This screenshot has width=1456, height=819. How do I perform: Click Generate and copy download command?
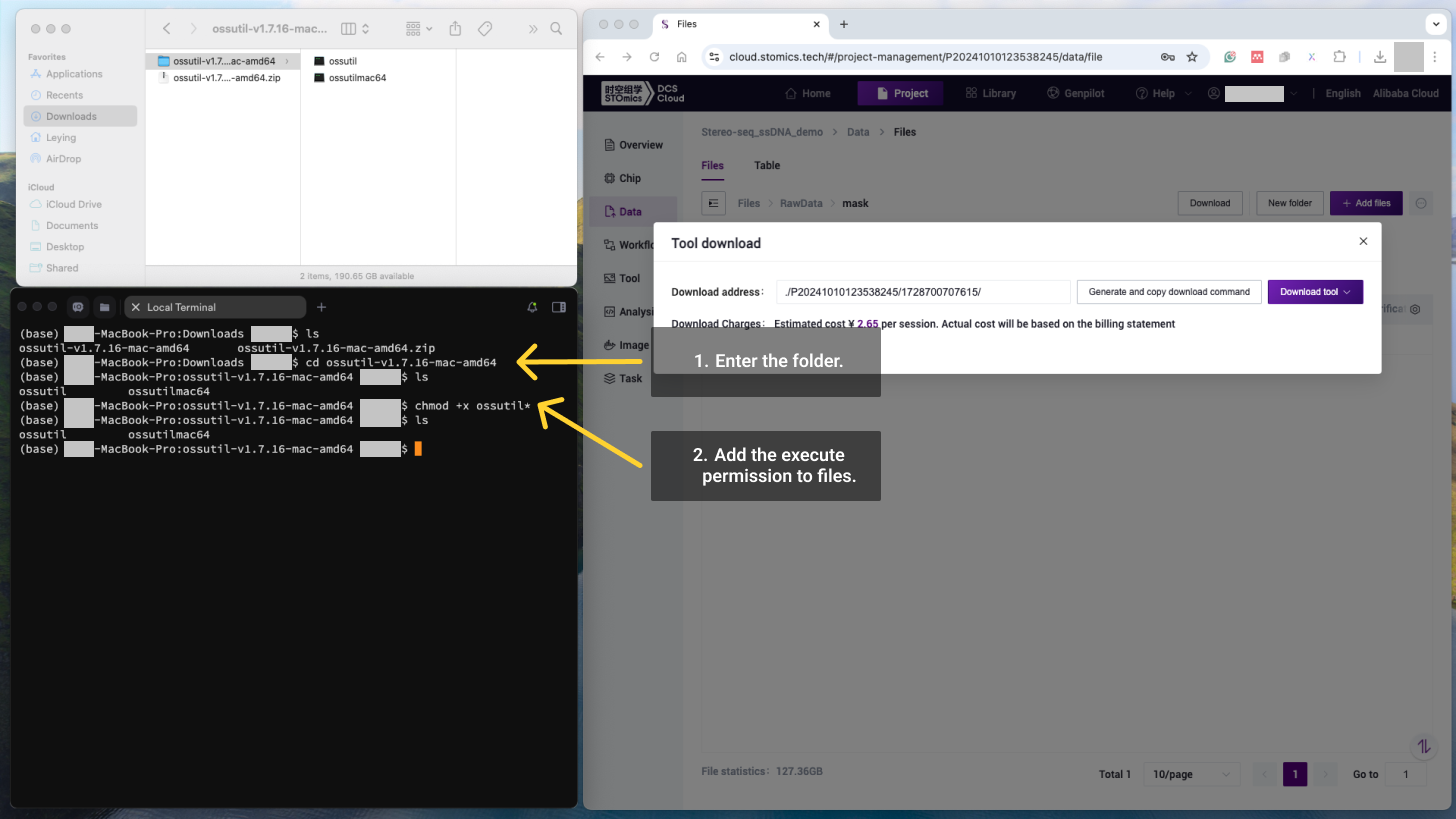click(1169, 292)
